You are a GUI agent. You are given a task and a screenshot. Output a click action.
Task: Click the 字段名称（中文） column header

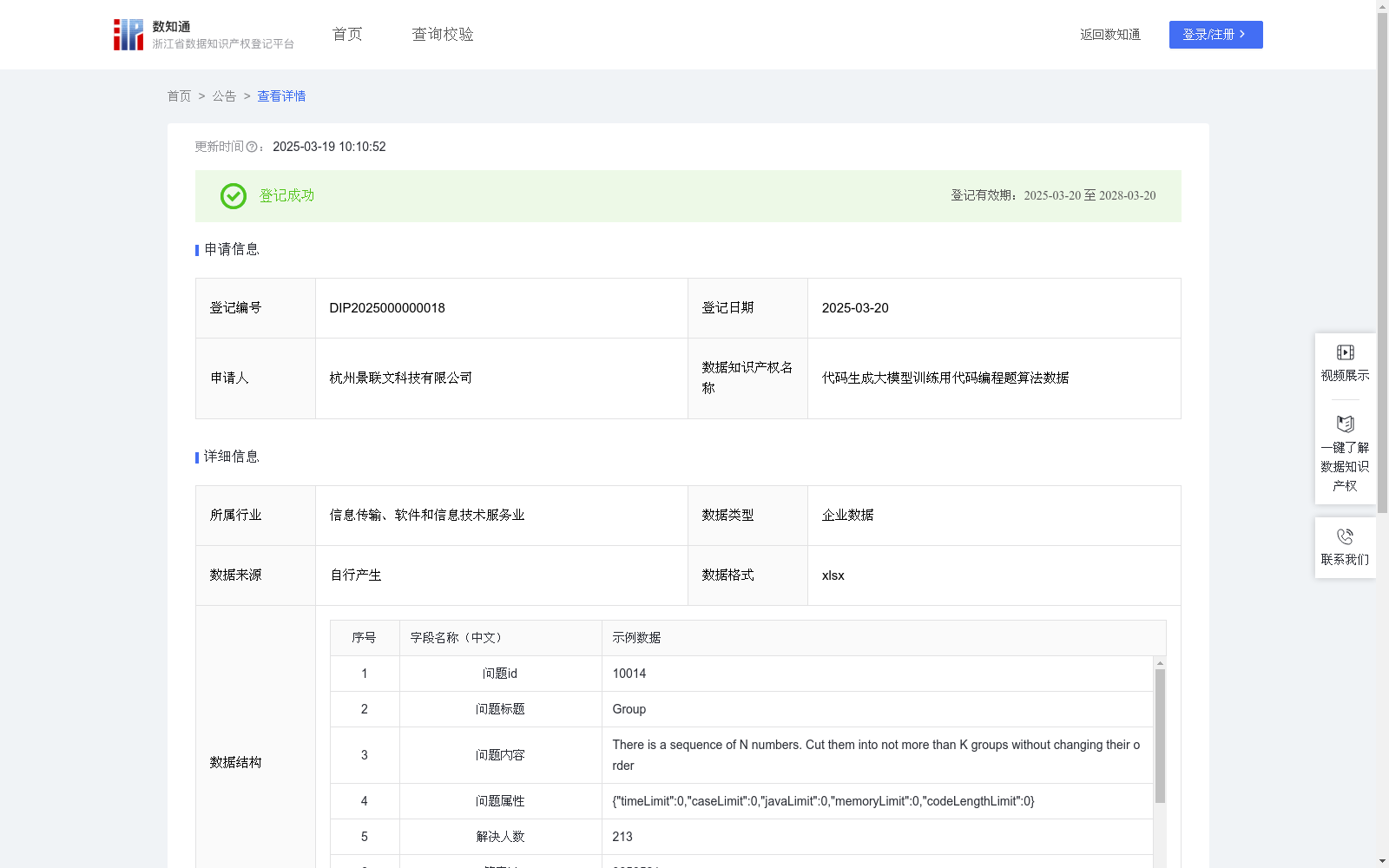pyautogui.click(x=501, y=638)
